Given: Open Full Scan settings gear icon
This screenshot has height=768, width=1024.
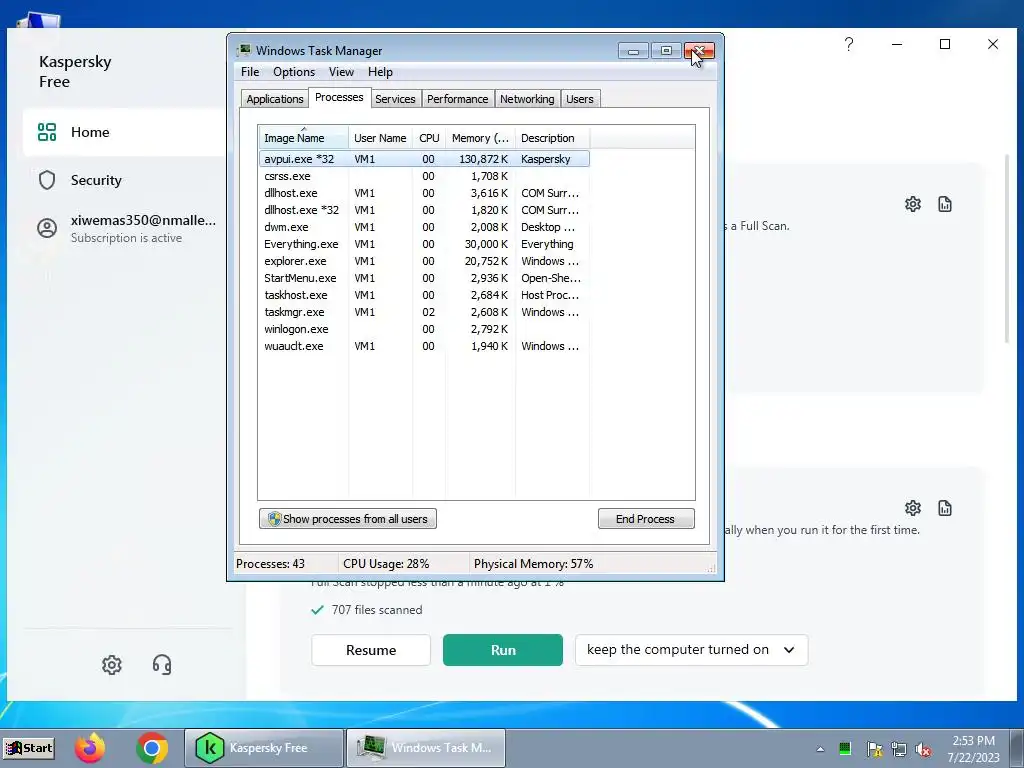Looking at the screenshot, I should pyautogui.click(x=913, y=204).
